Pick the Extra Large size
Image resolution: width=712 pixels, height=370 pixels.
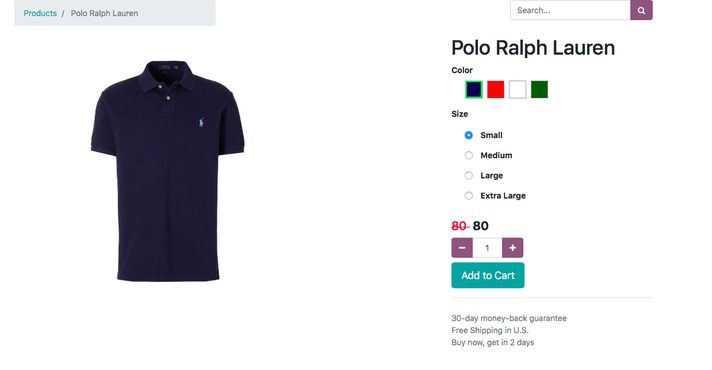[x=469, y=196]
